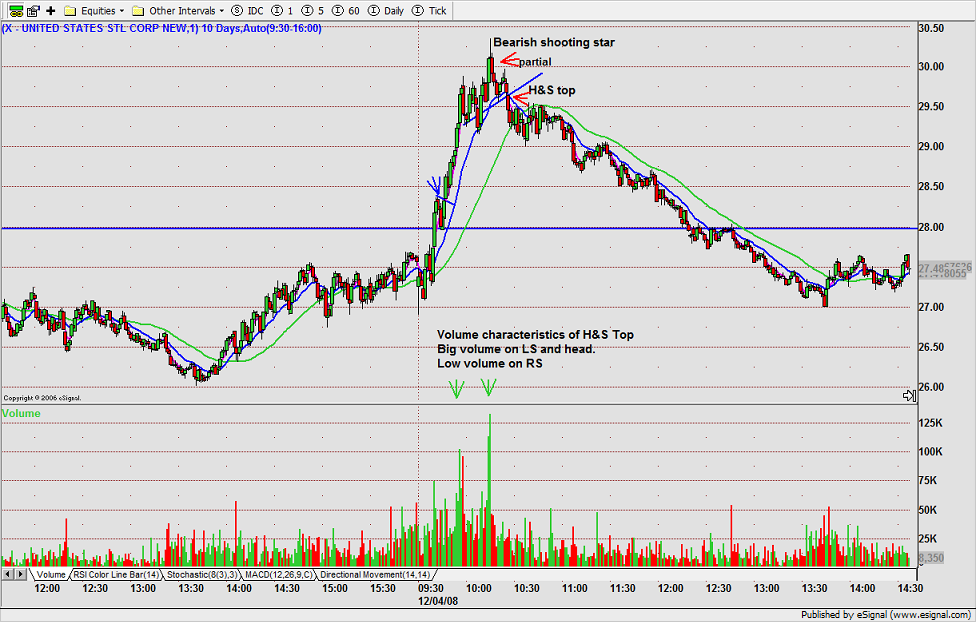Switch to the 5-minute interval button
The image size is (976, 622).
(x=313, y=11)
